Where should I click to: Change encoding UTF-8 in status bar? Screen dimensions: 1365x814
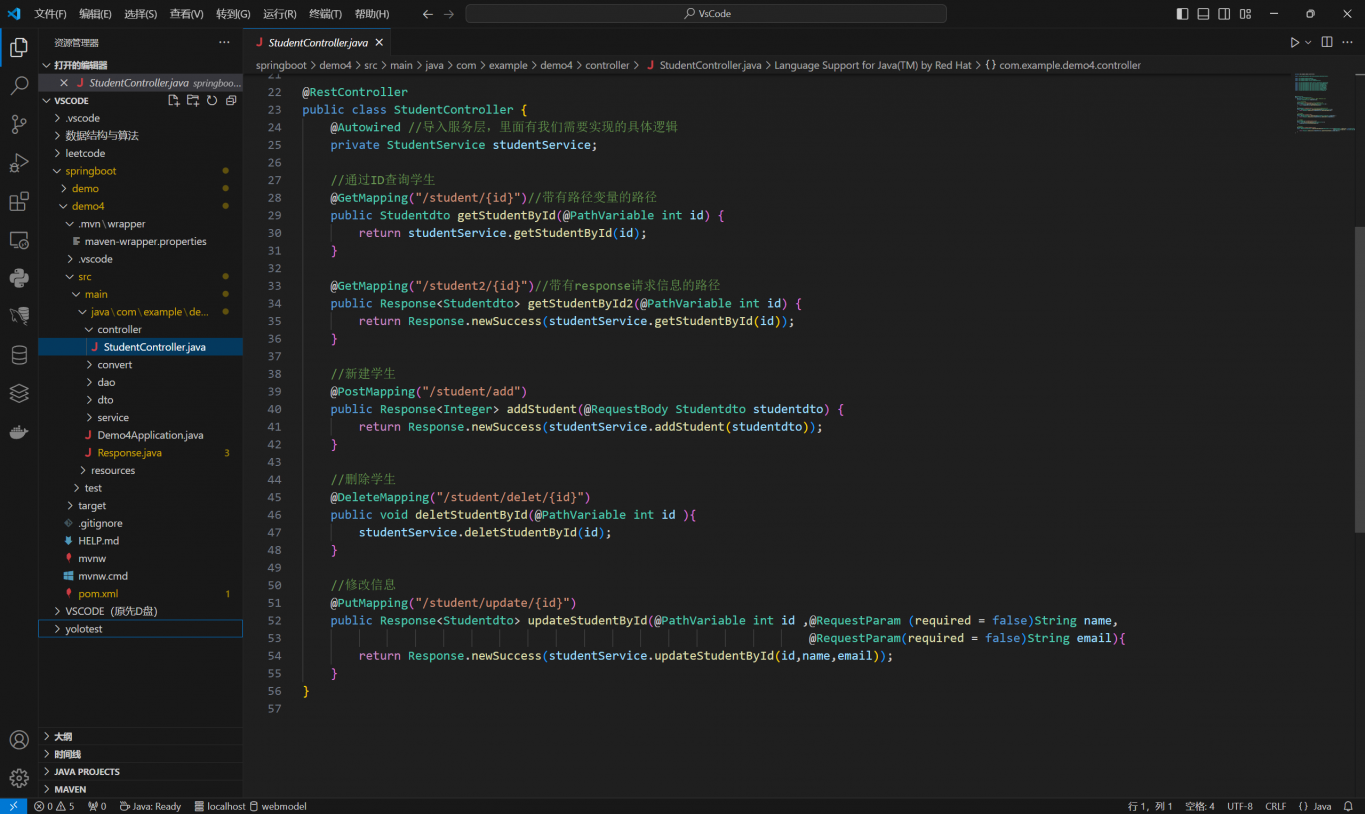[1239, 806]
